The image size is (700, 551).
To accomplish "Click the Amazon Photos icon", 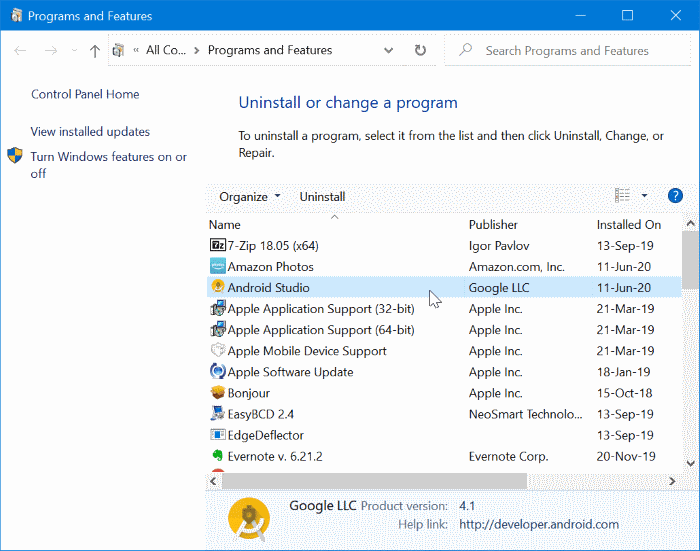I will (217, 266).
